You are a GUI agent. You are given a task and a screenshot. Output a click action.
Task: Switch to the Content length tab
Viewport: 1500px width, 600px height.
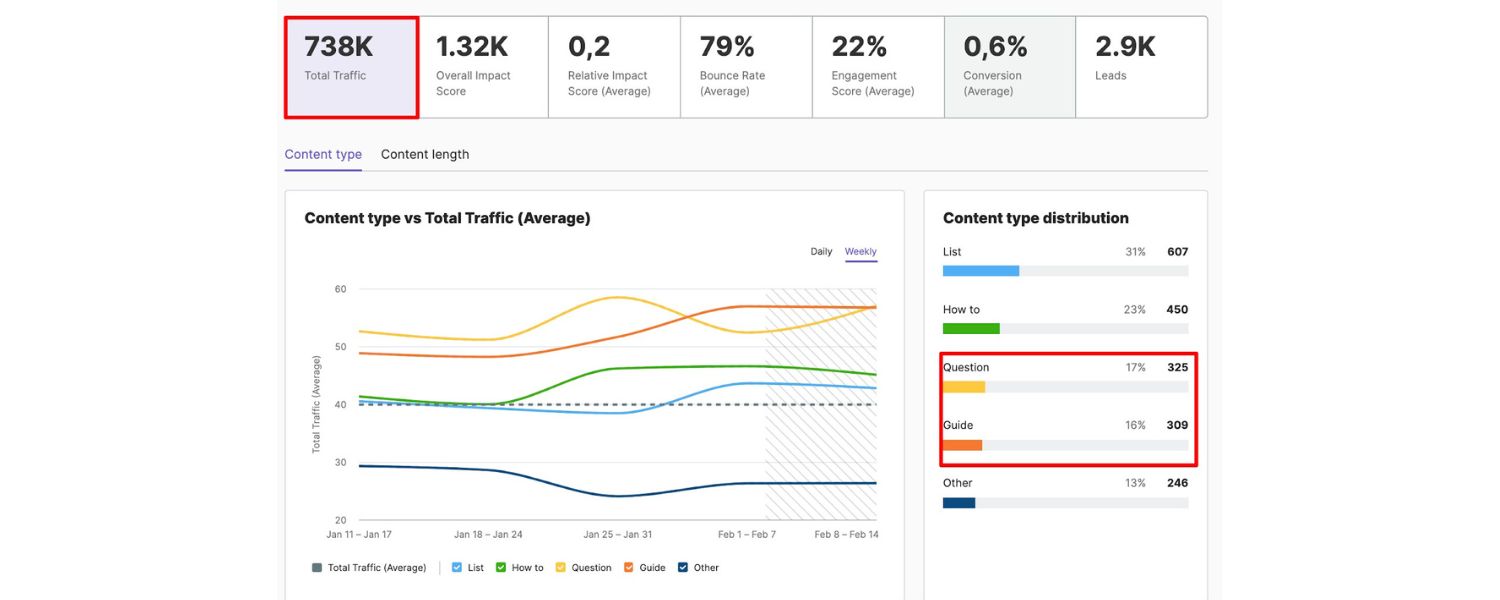click(x=425, y=154)
